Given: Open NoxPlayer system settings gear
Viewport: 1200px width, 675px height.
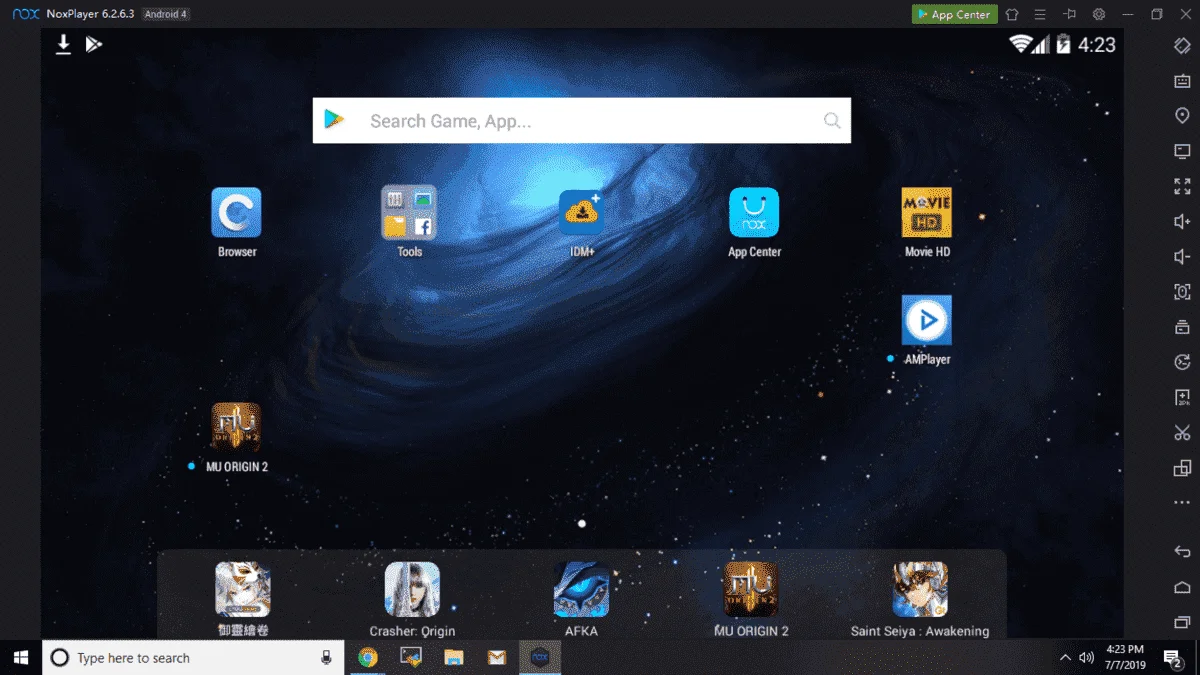Looking at the screenshot, I should point(1099,14).
